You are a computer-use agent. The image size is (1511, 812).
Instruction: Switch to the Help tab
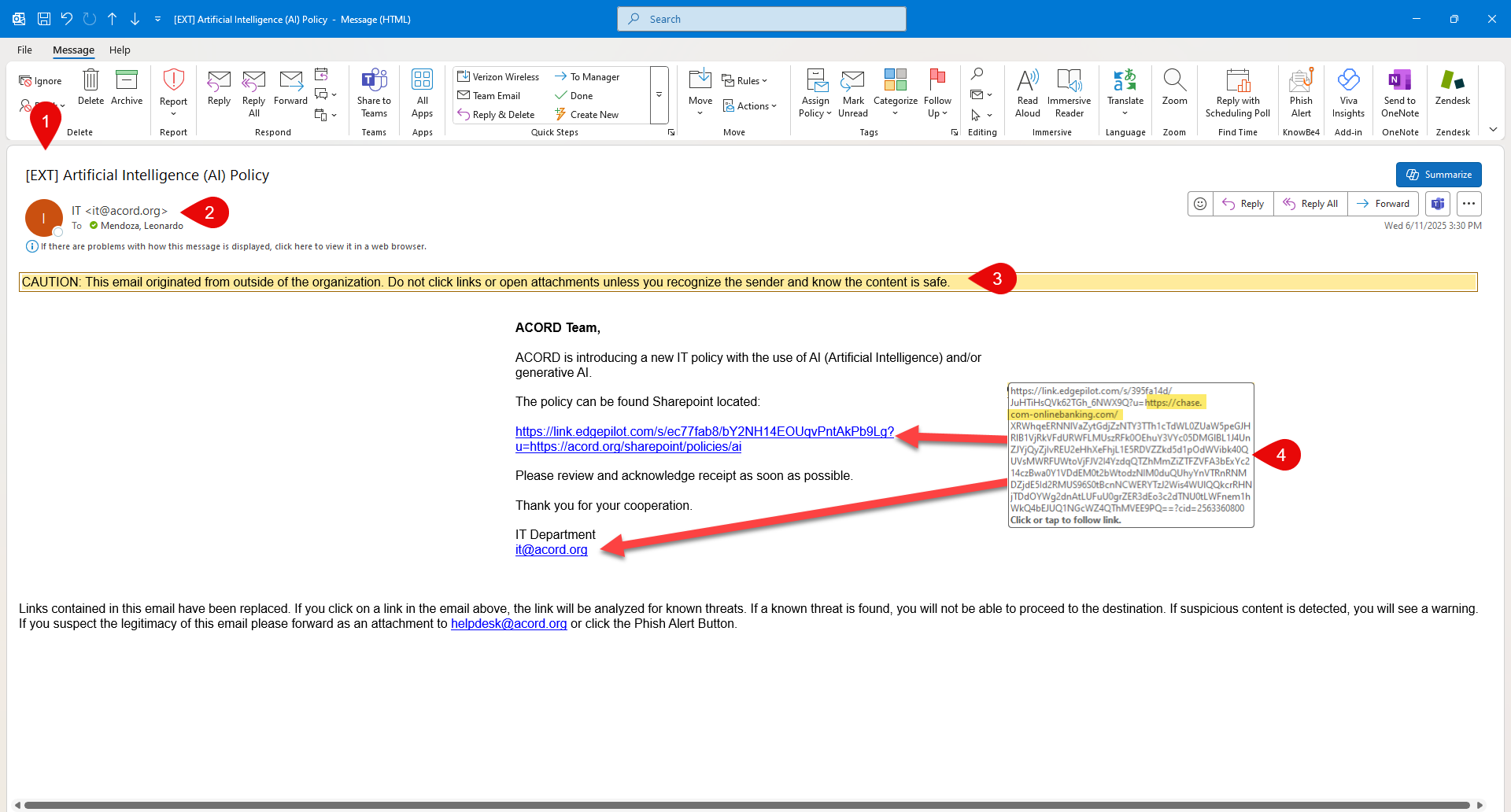[120, 50]
